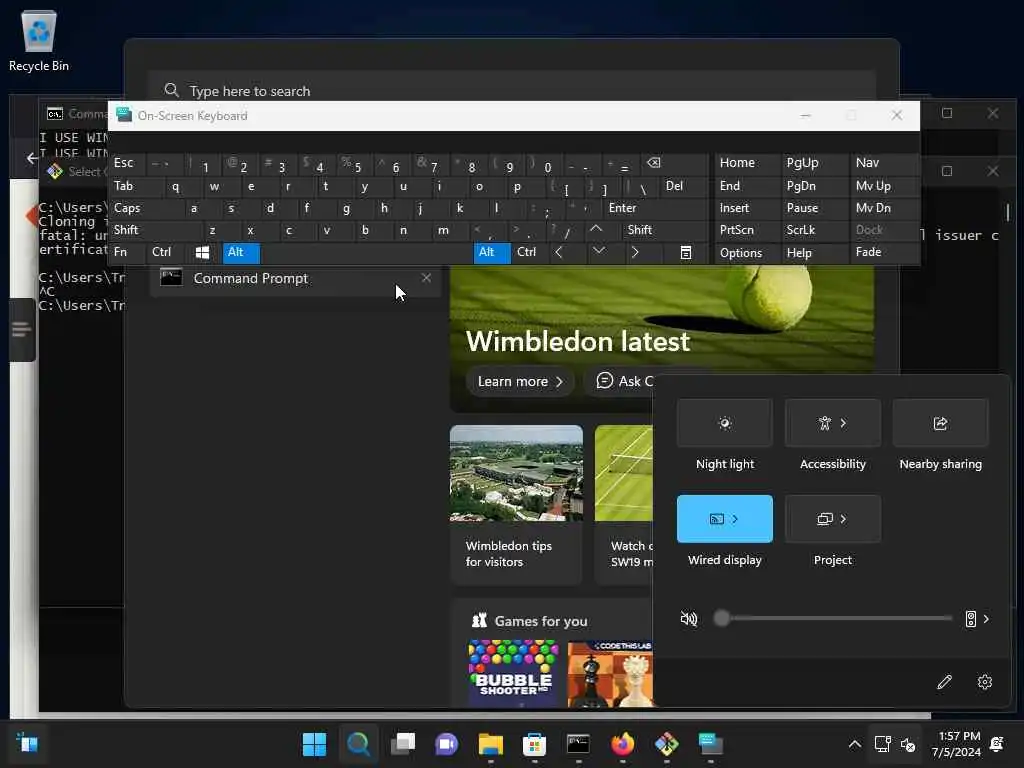Toggle left Shift key on On-Screen Keyboard
1024x768 pixels.
[x=155, y=230]
